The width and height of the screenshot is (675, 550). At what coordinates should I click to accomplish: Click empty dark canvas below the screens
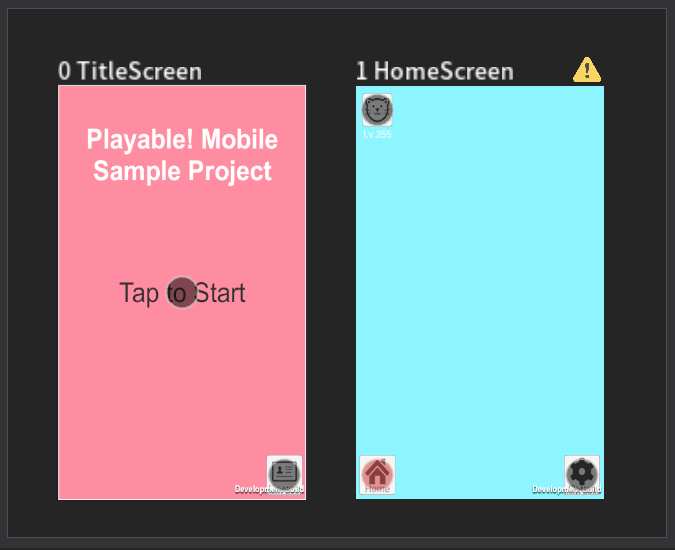tap(331, 519)
